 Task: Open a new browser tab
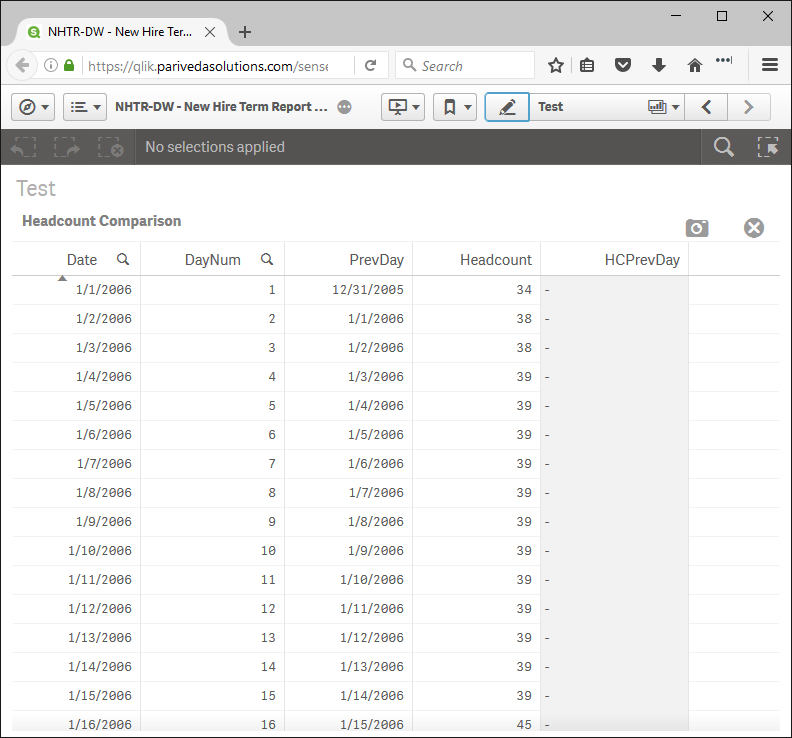(245, 32)
